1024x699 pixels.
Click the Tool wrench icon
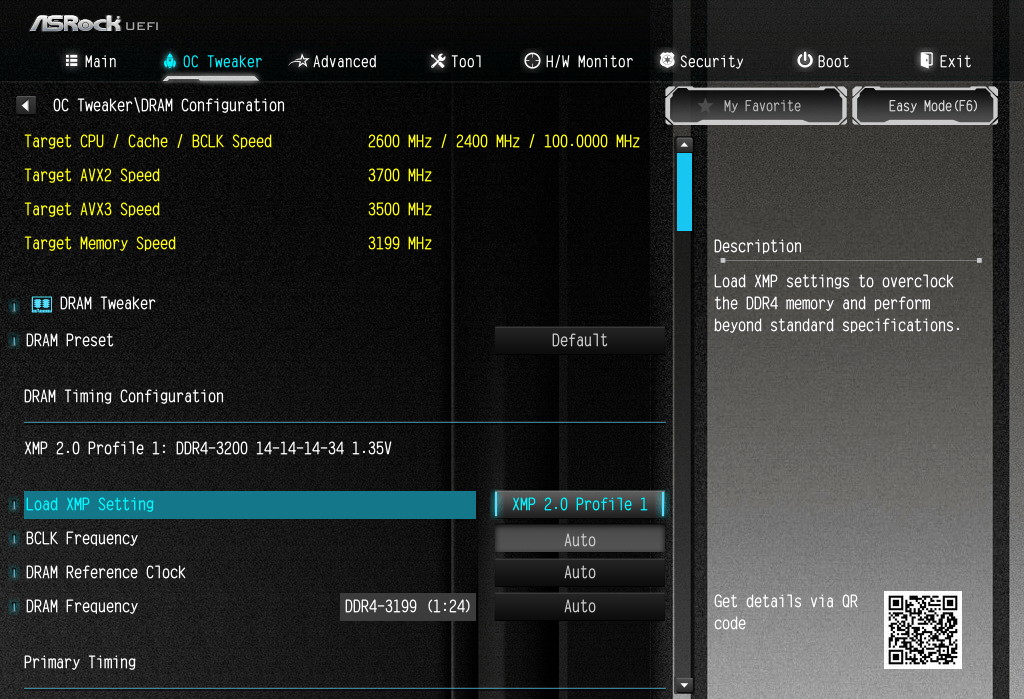438,61
